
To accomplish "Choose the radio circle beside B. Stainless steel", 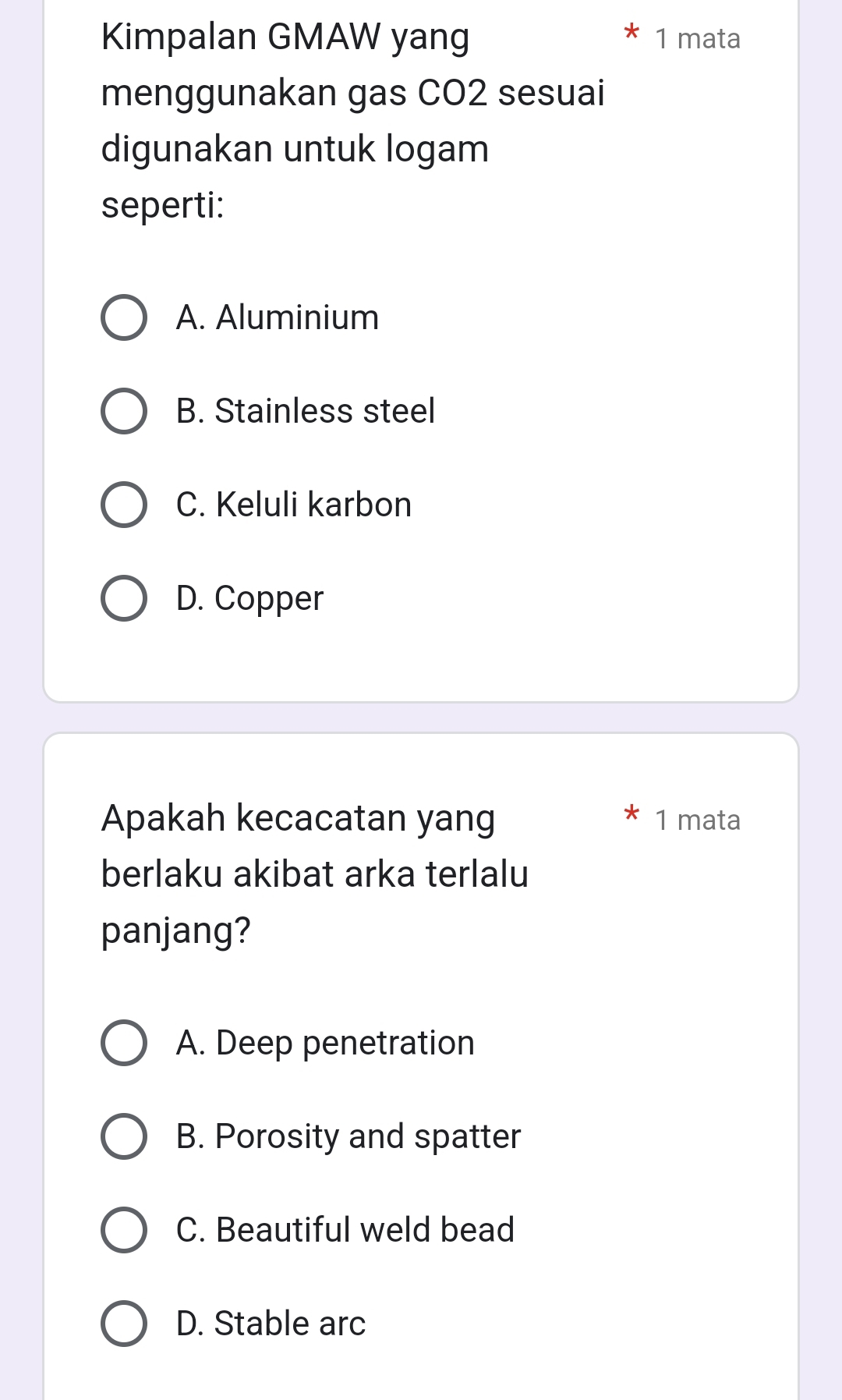I will tap(124, 411).
